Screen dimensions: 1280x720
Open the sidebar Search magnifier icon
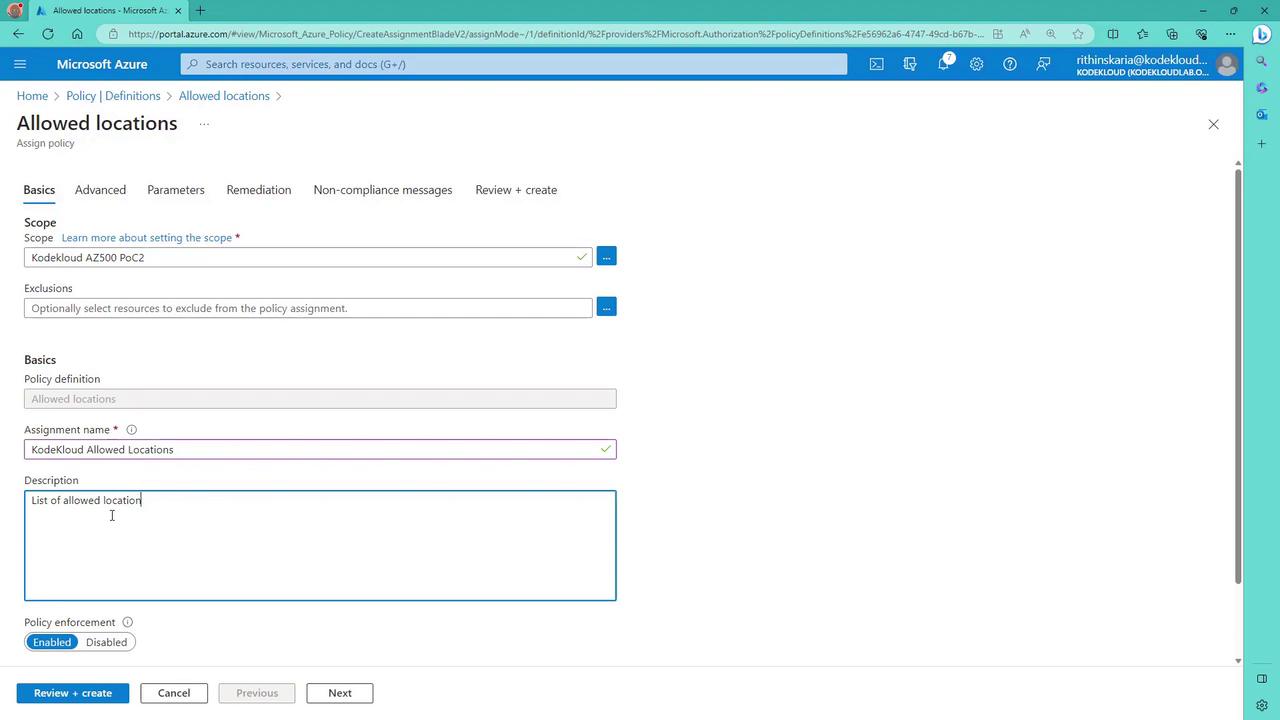coord(1262,60)
